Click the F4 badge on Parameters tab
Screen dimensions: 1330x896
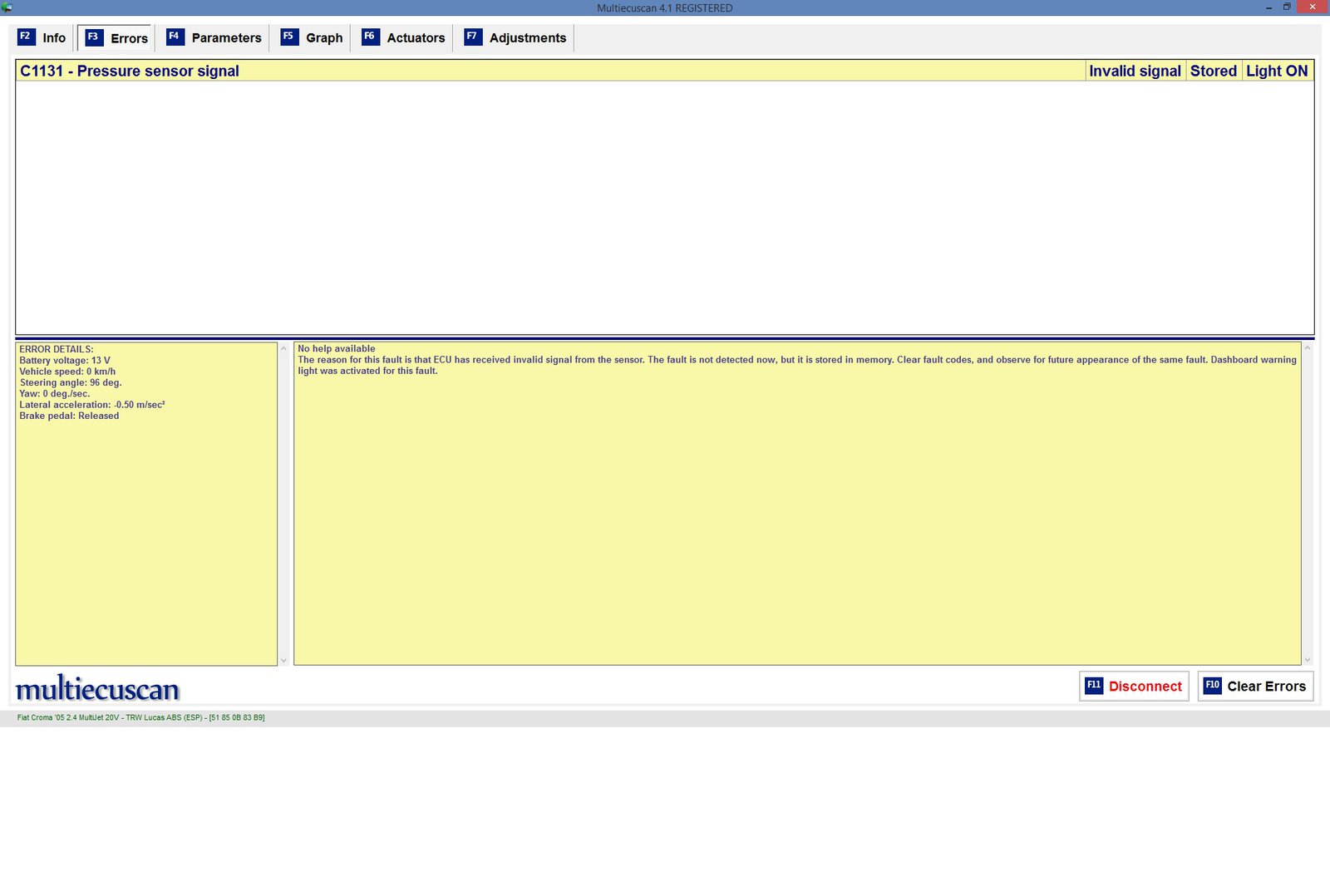(x=175, y=37)
